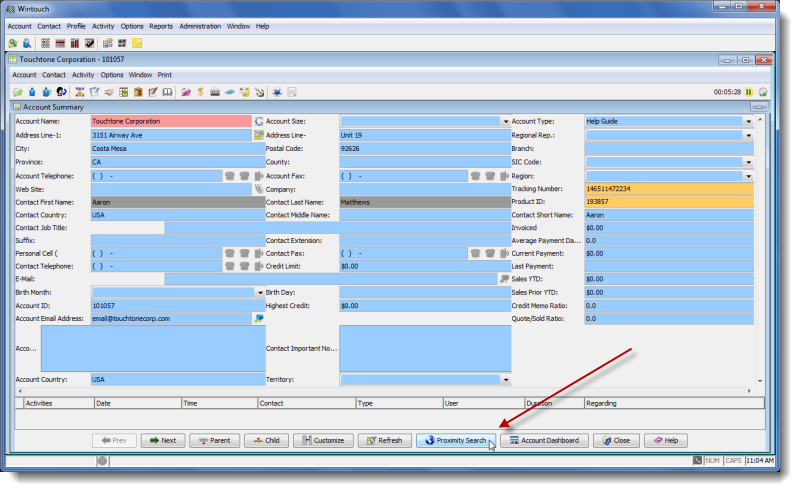
Task: Click the gear icon beside the timer
Action: tap(763, 92)
